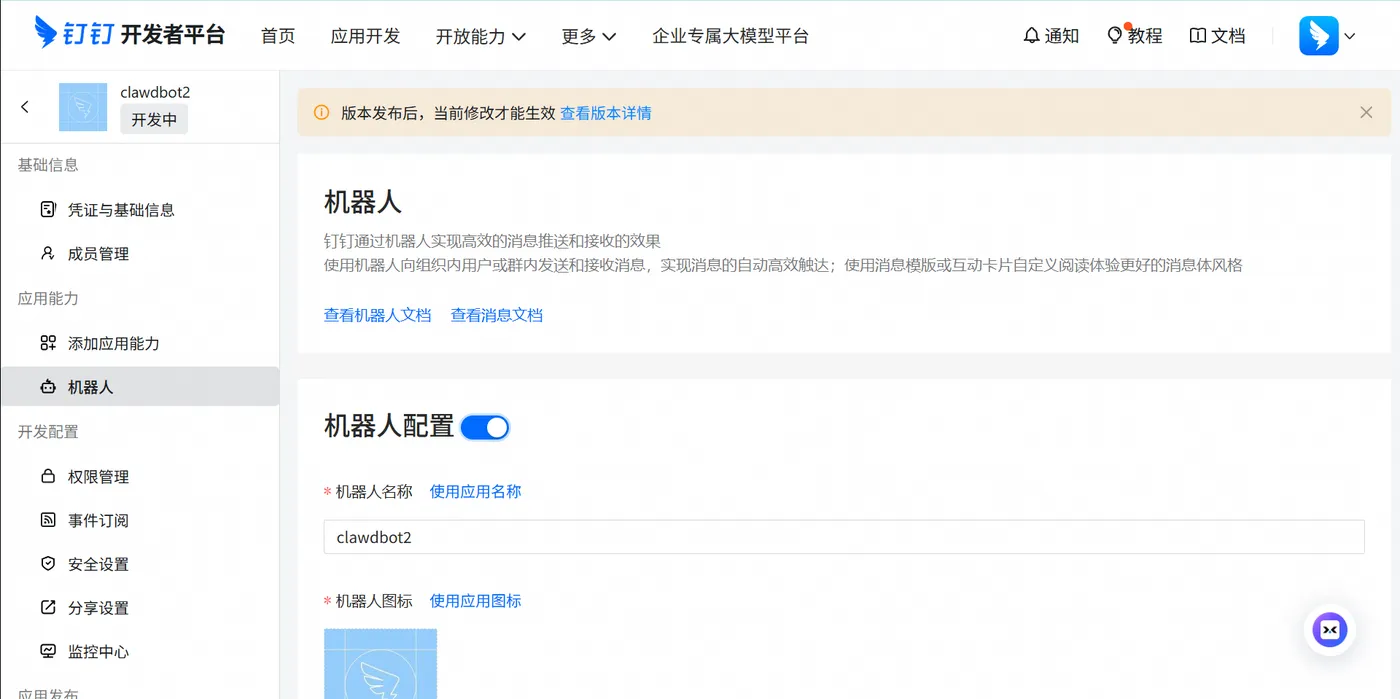Open the floating assistant button
1400x699 pixels.
(1330, 630)
